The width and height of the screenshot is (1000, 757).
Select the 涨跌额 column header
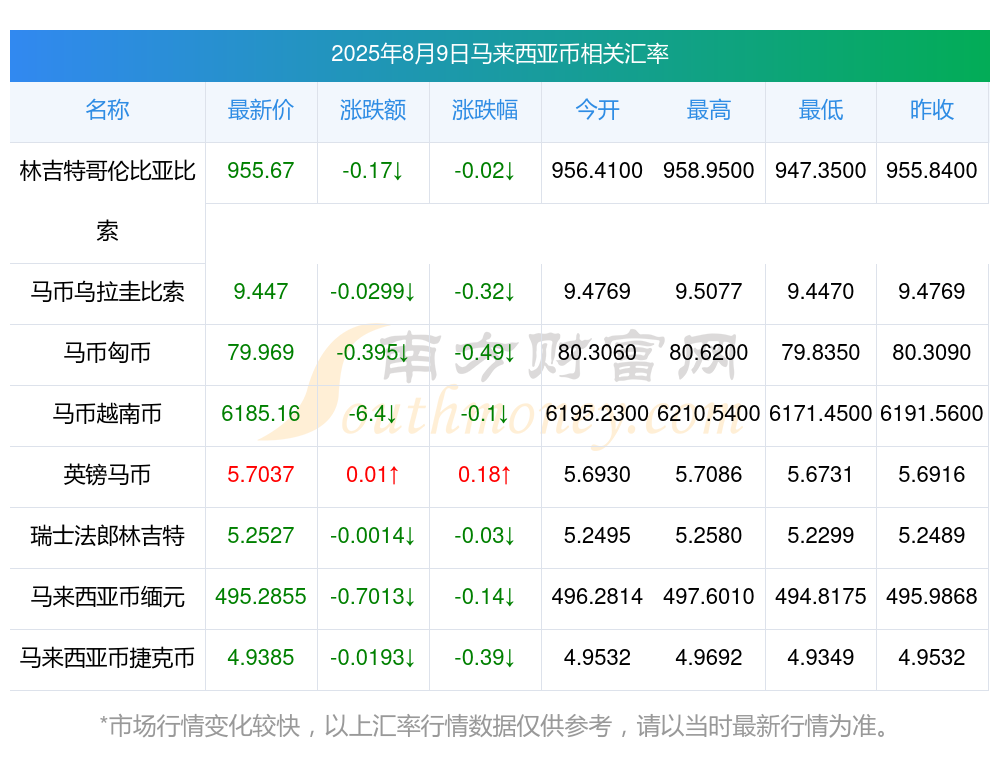pos(373,110)
